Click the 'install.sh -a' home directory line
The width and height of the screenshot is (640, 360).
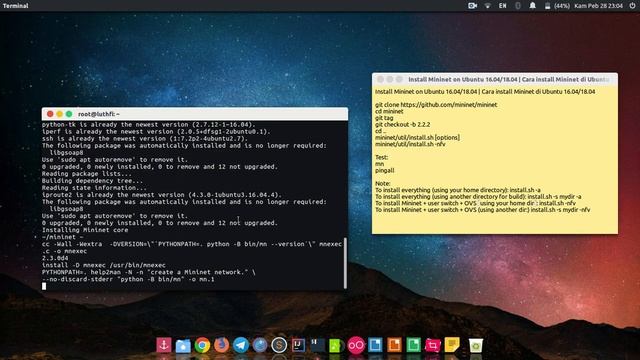coord(458,190)
